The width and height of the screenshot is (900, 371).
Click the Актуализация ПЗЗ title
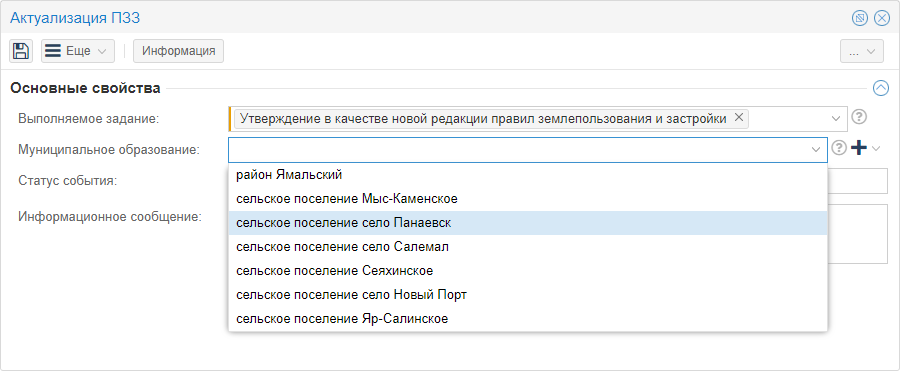click(75, 18)
